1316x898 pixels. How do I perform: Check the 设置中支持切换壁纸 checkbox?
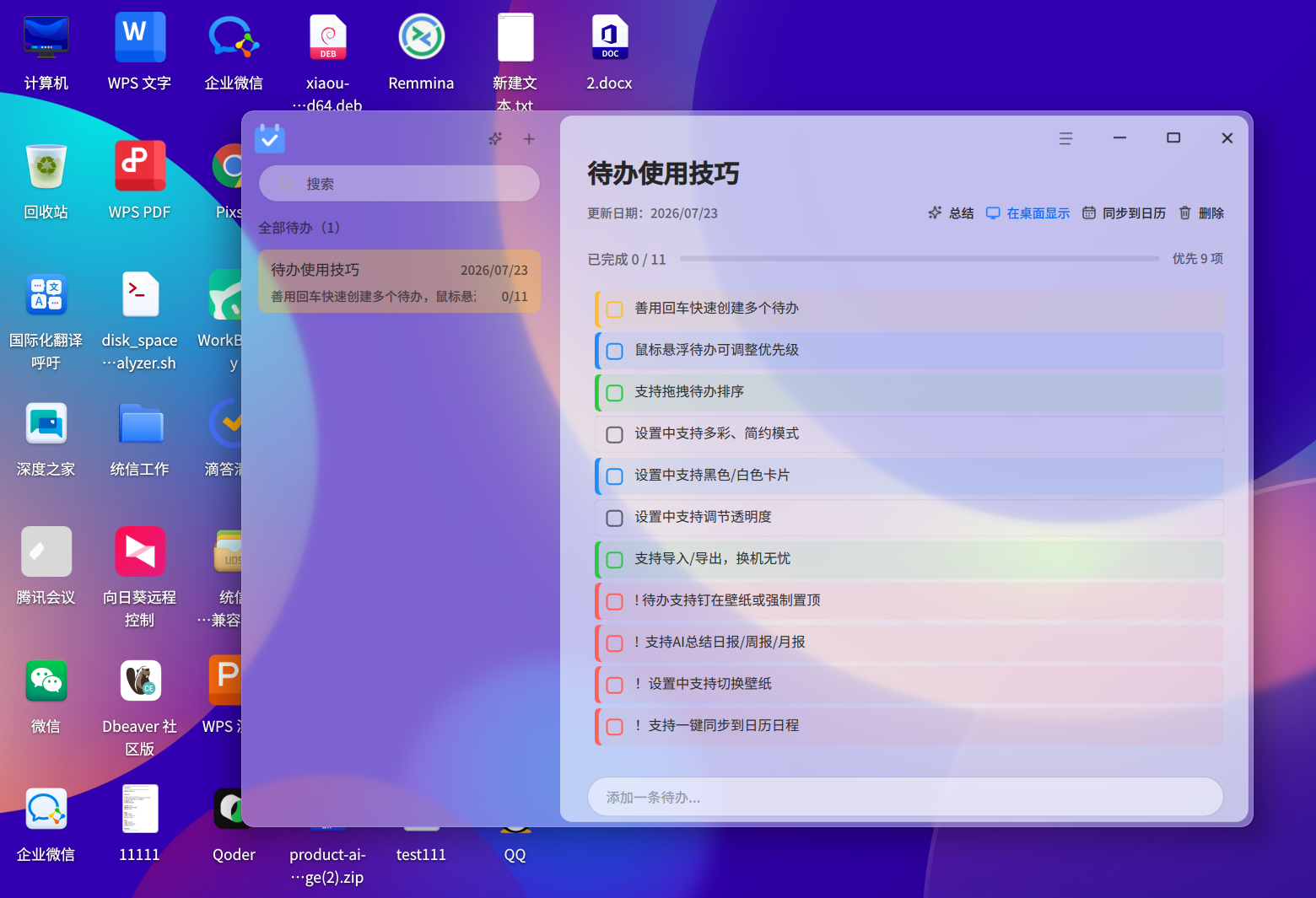(x=615, y=685)
